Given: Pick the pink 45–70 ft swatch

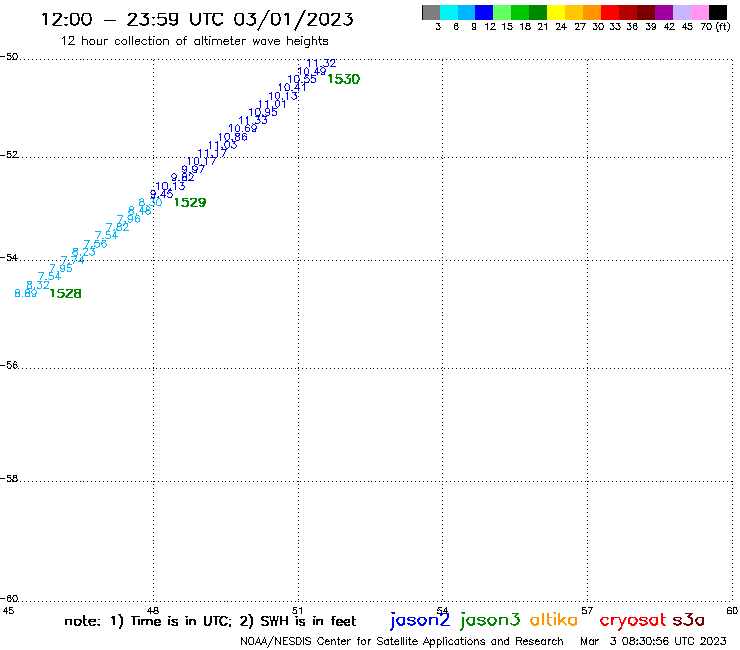Looking at the screenshot, I should pyautogui.click(x=699, y=12).
